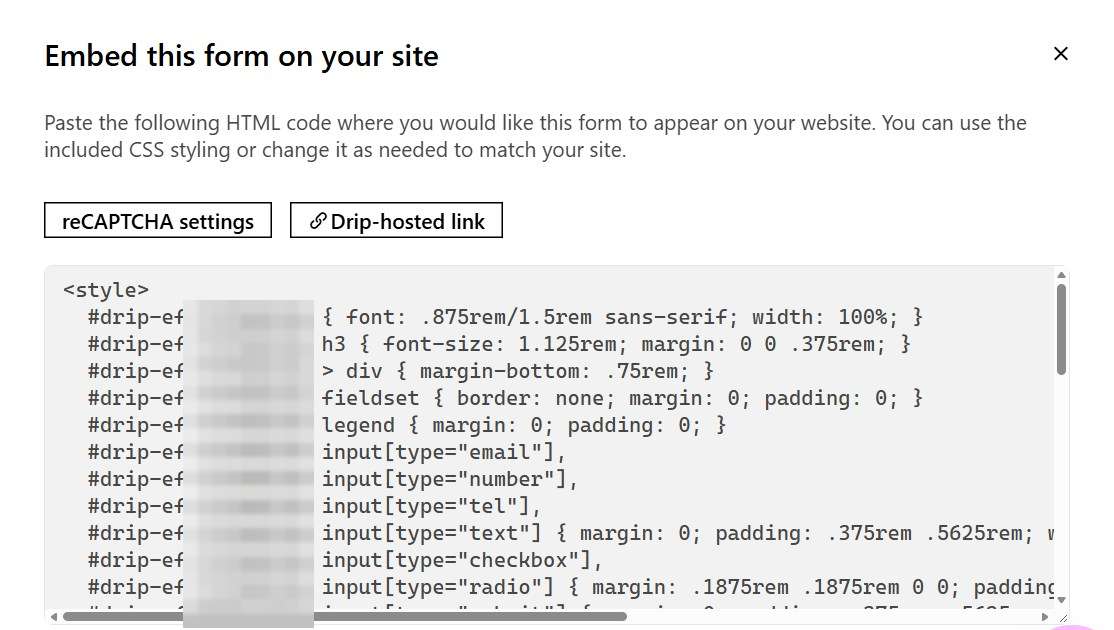Click the 'input[type="tel"],' code line

coord(315,506)
